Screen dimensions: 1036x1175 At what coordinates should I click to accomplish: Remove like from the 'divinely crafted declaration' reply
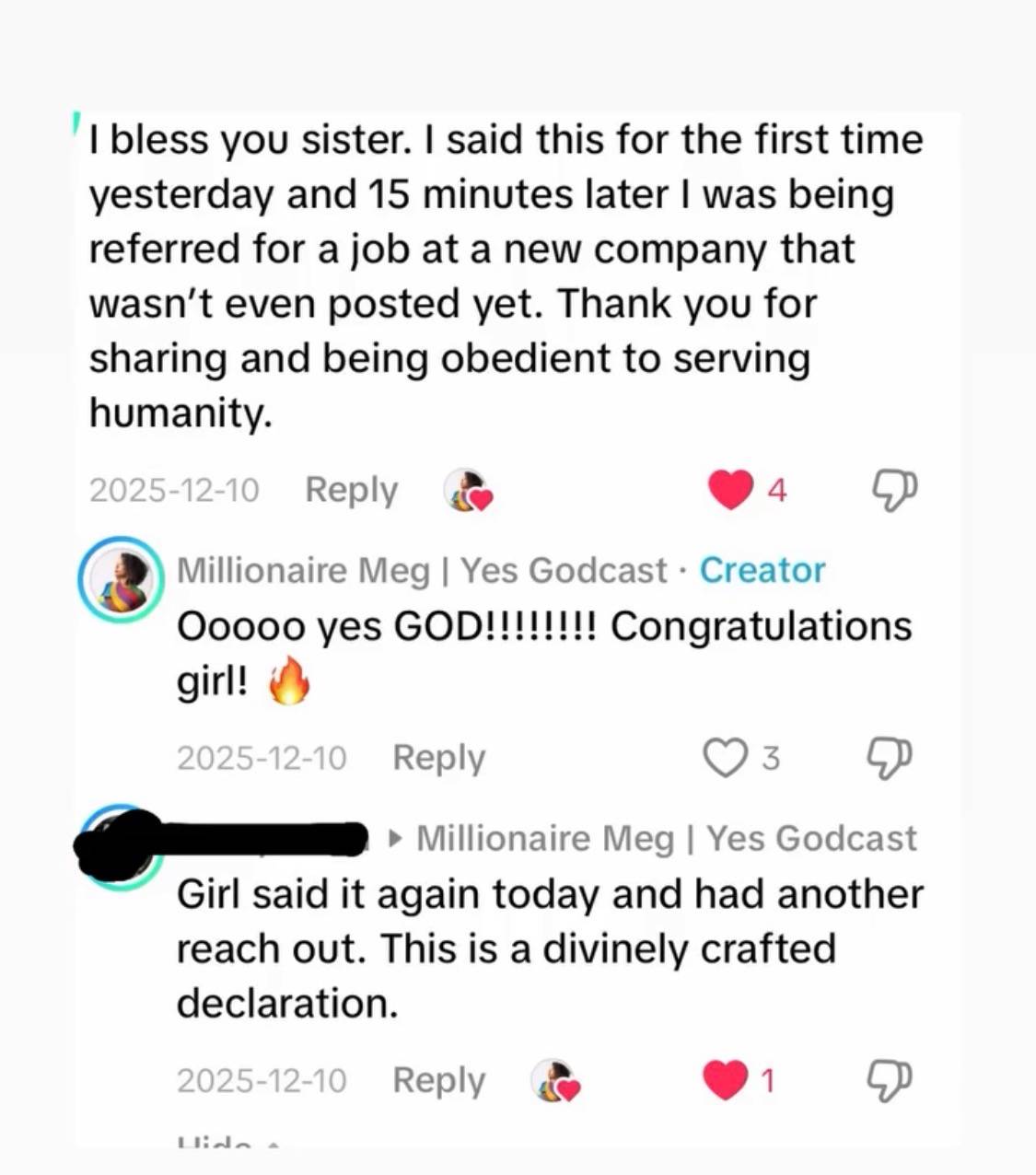726,1080
